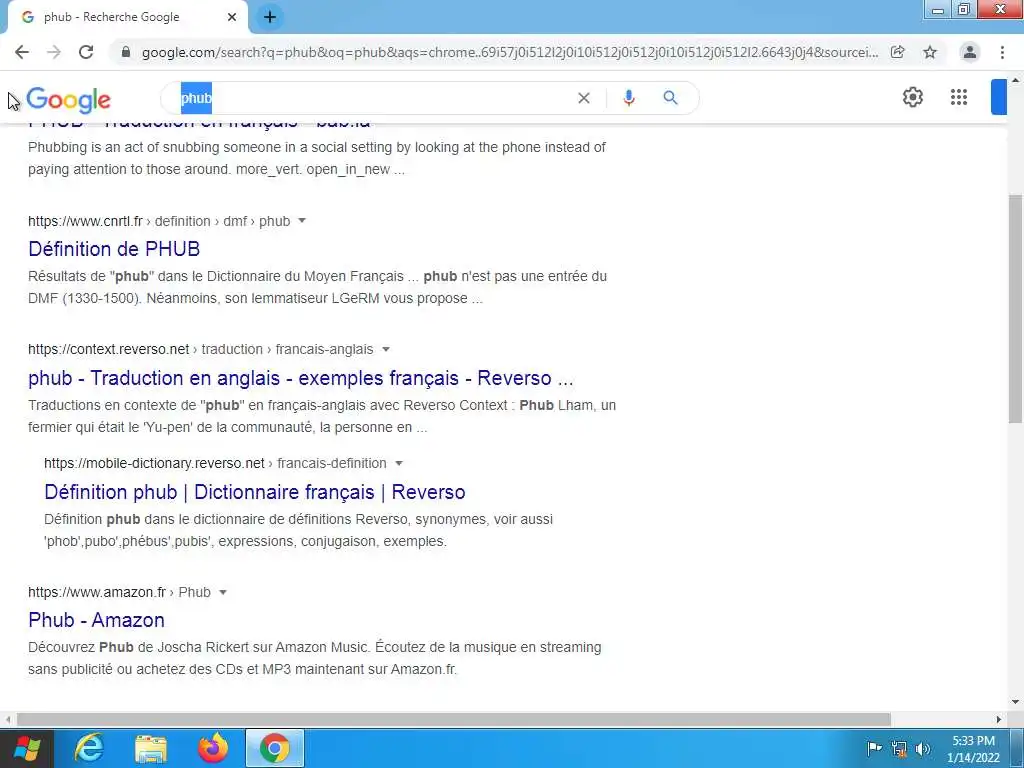Bookmark this page with the star icon
The height and width of the screenshot is (768, 1024).
click(x=930, y=52)
